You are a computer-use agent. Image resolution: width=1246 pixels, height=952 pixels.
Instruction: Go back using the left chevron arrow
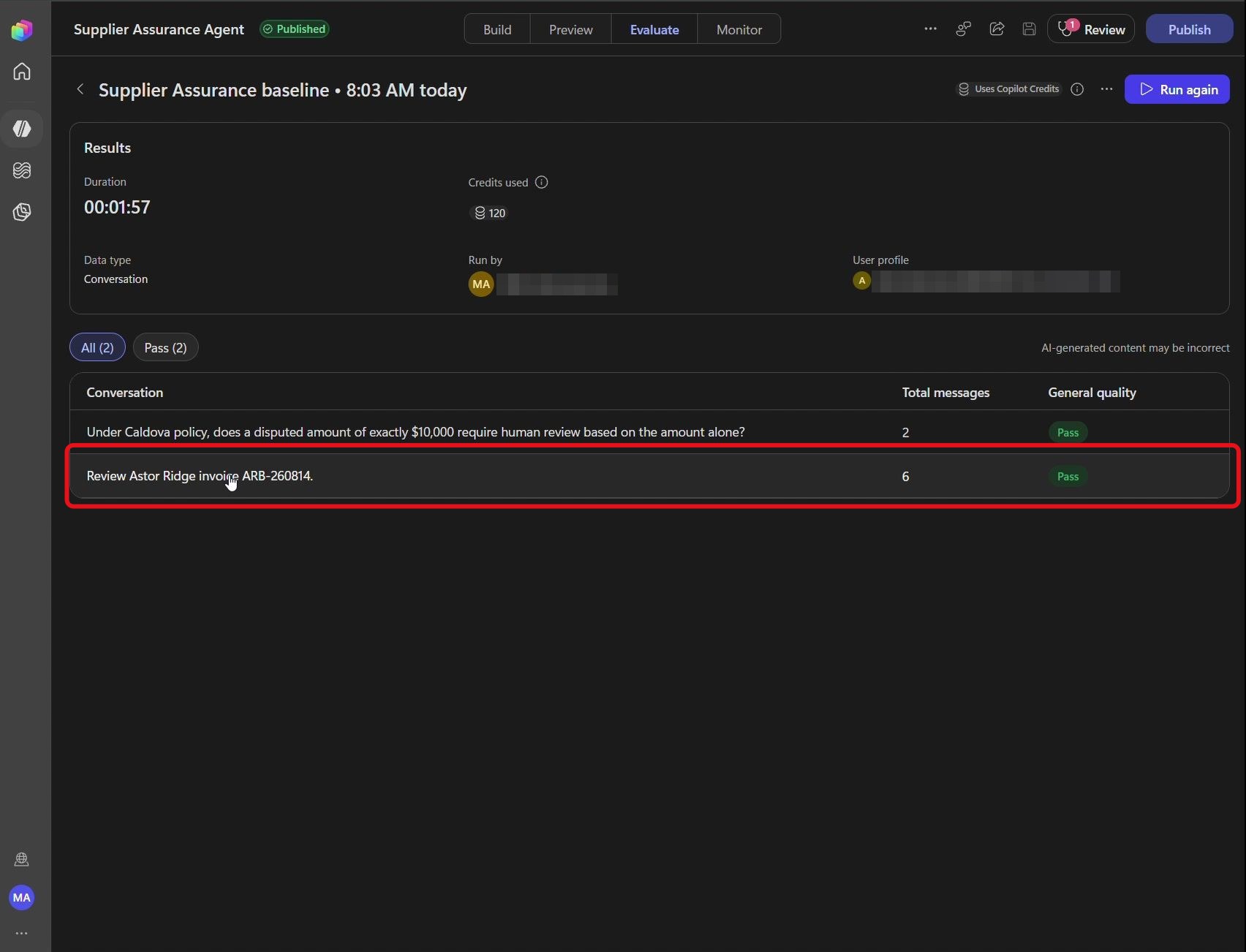click(80, 89)
